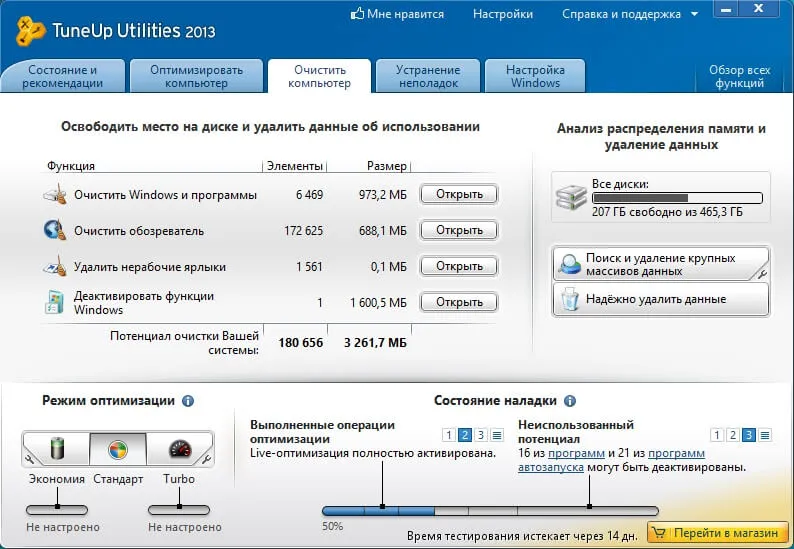Click the shopping cart icon in store button
The width and height of the screenshot is (794, 549).
coord(658,533)
